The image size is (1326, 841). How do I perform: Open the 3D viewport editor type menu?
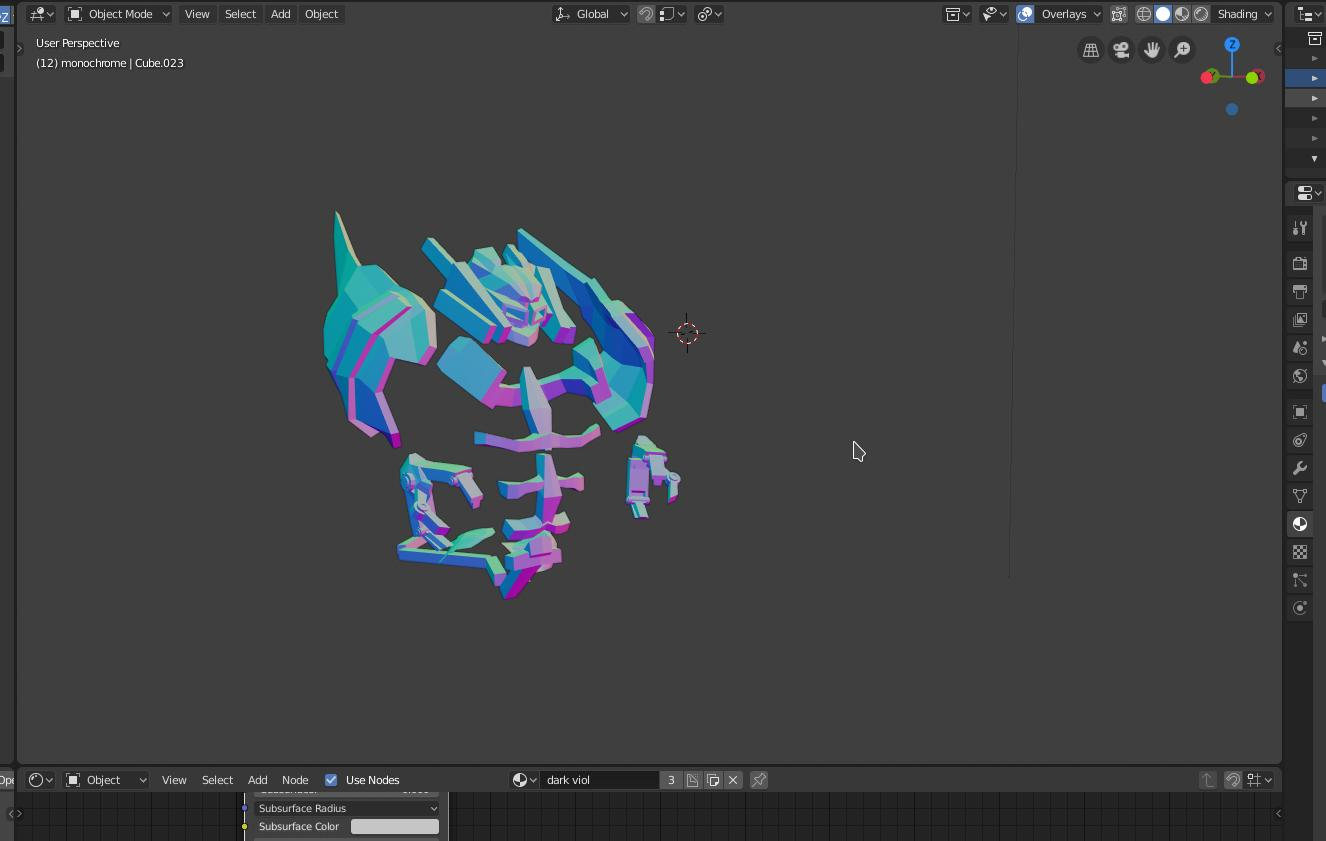[x=41, y=14]
